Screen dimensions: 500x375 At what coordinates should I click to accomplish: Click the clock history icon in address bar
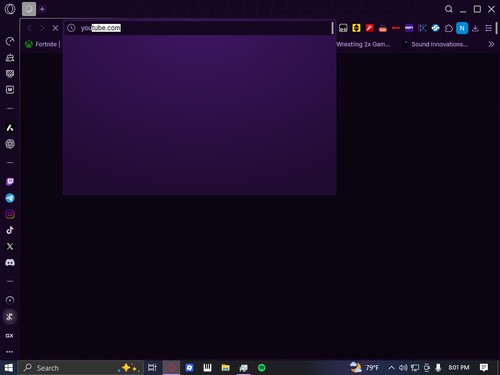click(x=71, y=28)
